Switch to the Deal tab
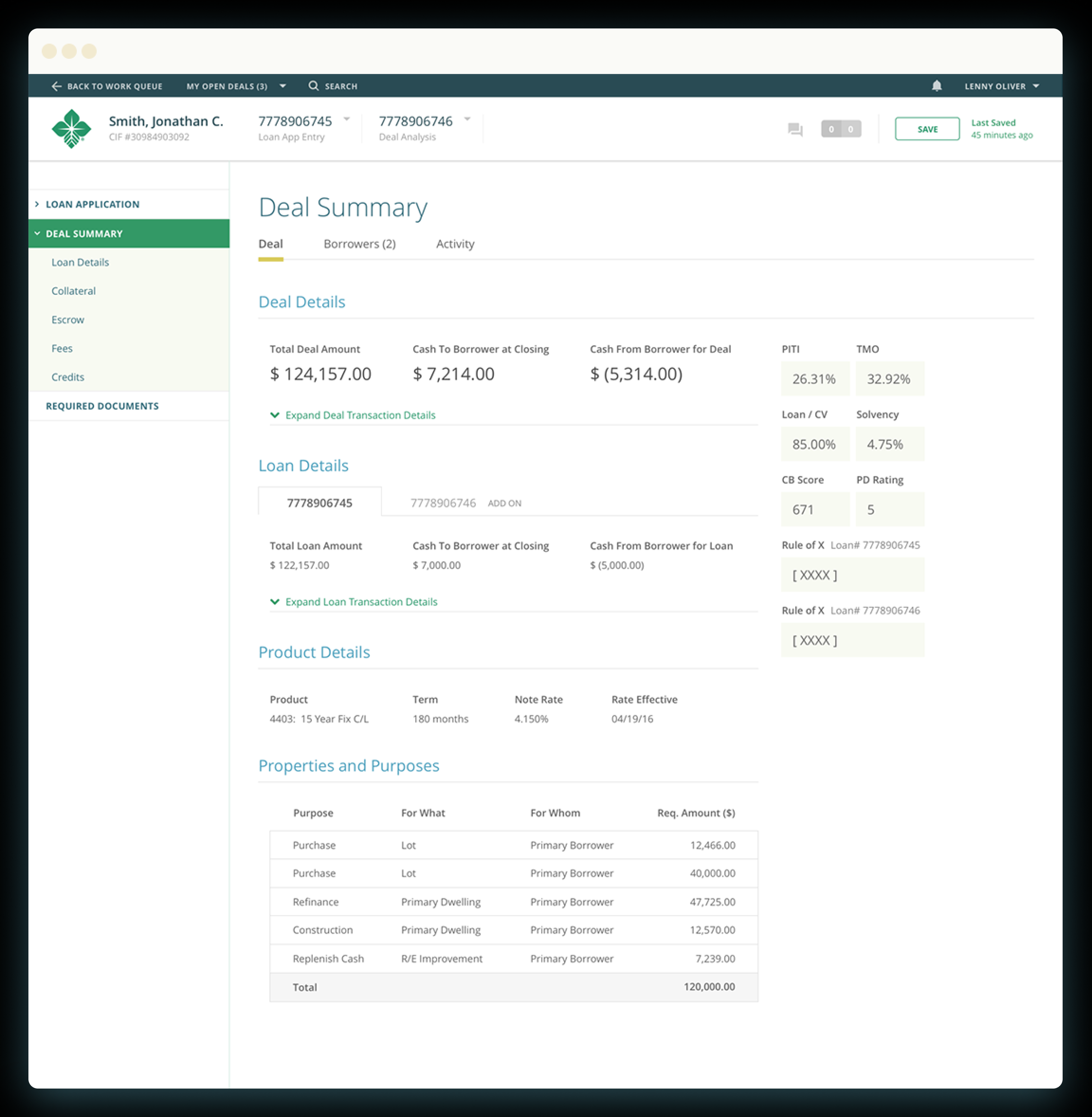 click(x=271, y=244)
